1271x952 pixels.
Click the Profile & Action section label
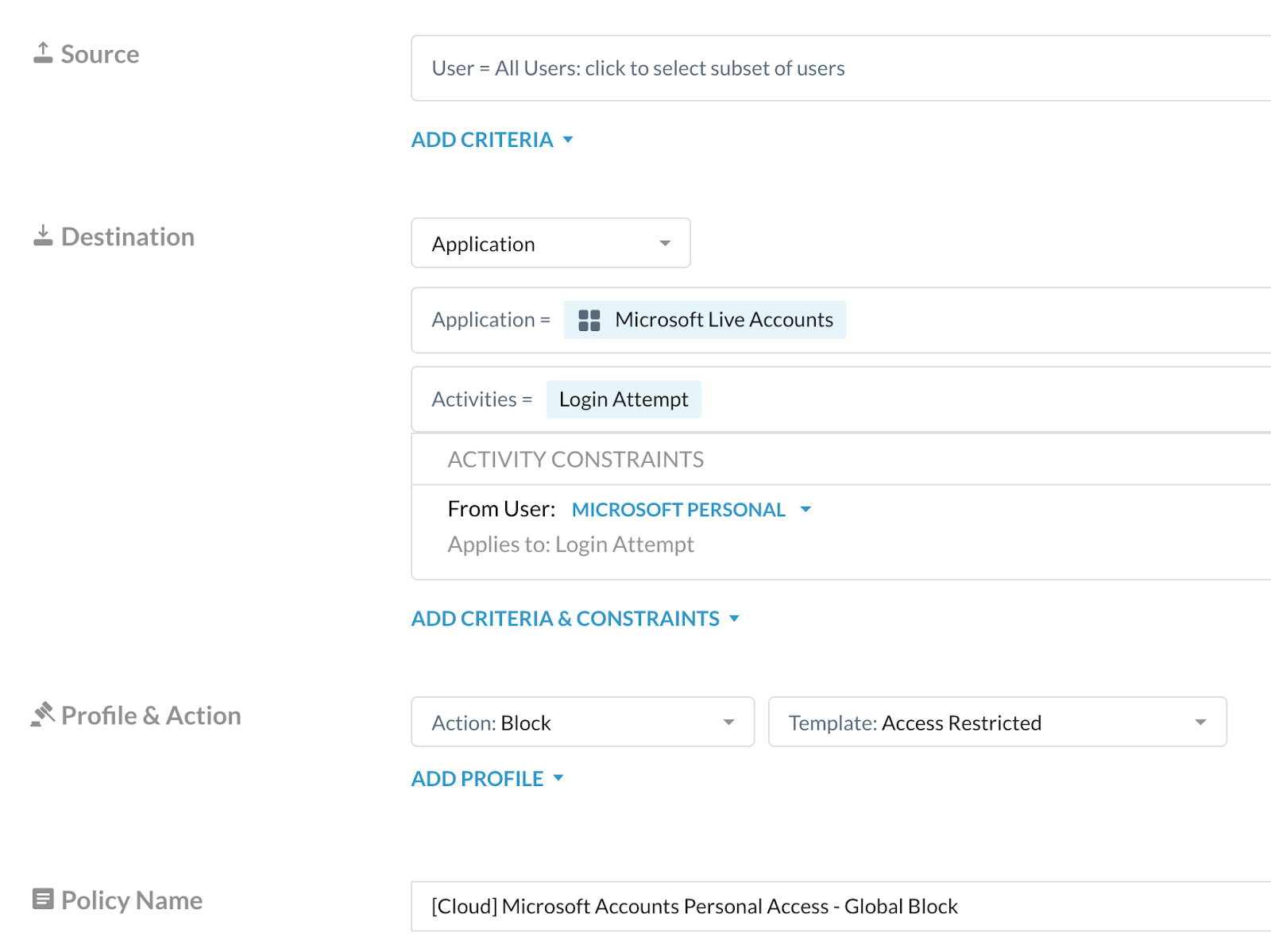(x=151, y=715)
